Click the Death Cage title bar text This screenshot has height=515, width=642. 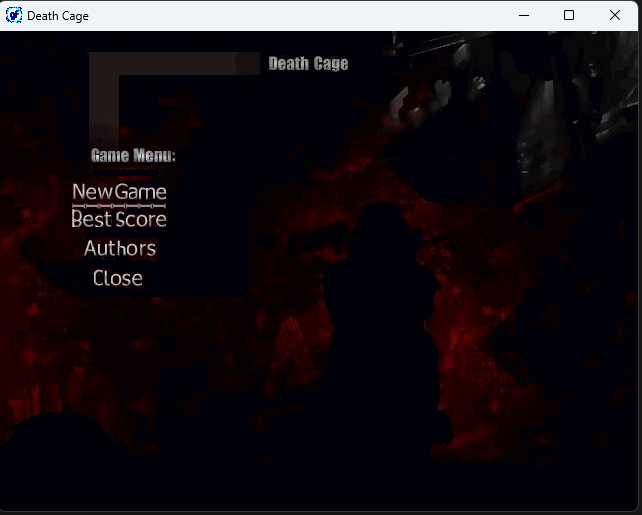point(58,16)
